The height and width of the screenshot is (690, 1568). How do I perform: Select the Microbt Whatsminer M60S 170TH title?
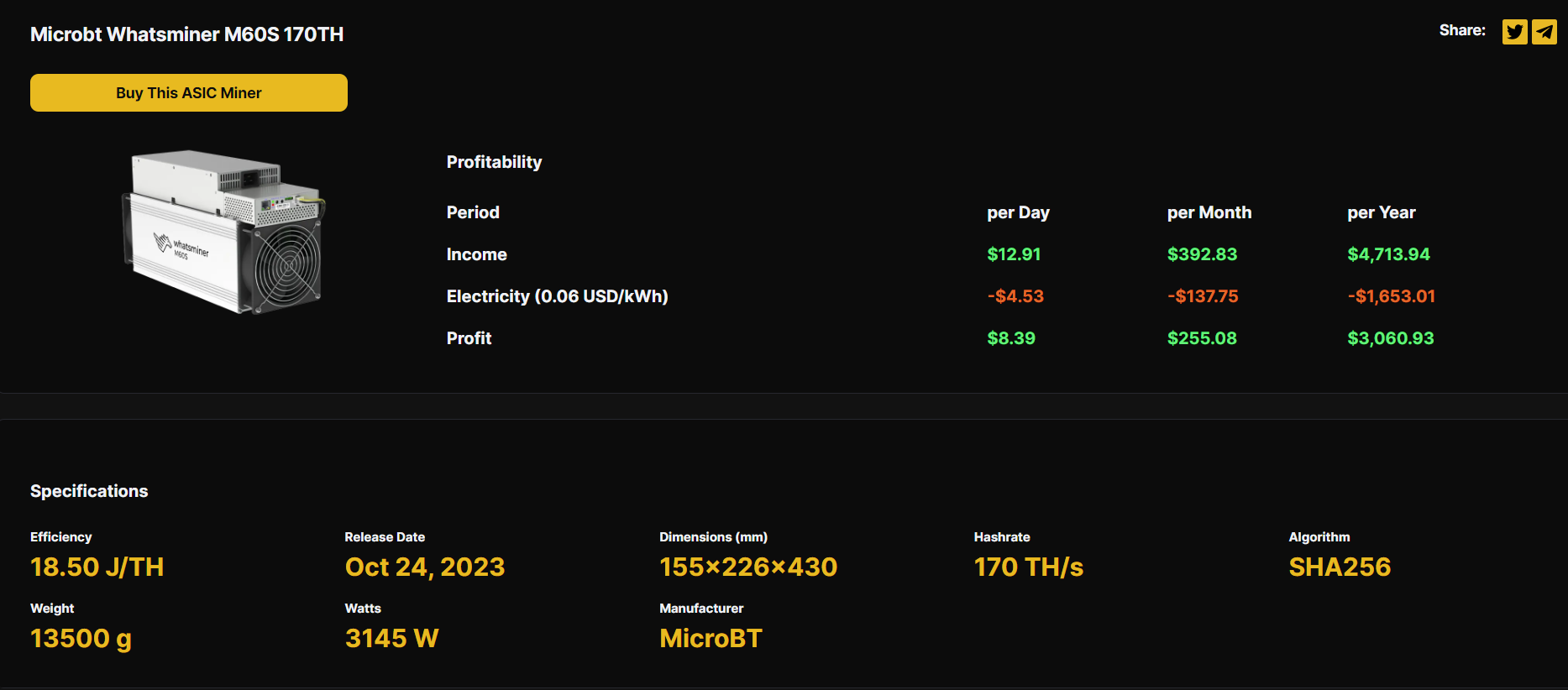pos(186,34)
